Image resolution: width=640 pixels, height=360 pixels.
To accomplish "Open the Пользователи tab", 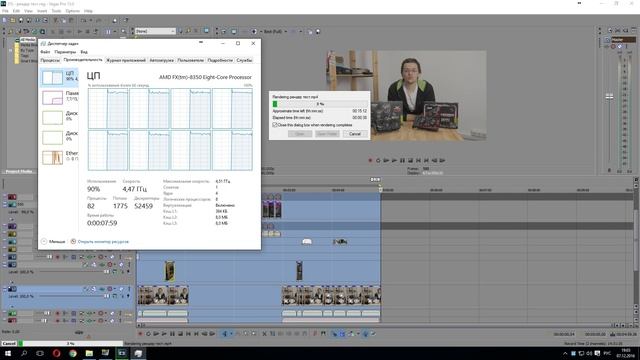I will tap(191, 60).
